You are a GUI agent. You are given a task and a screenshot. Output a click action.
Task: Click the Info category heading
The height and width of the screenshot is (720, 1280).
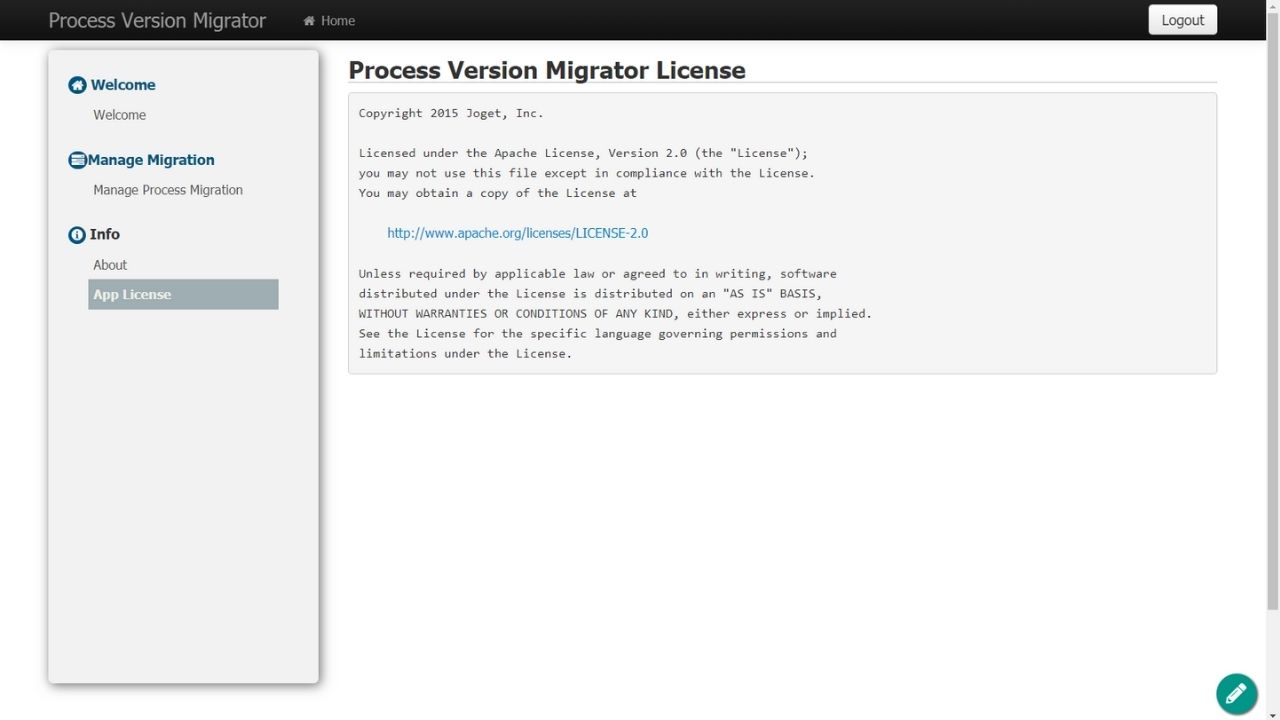105,234
